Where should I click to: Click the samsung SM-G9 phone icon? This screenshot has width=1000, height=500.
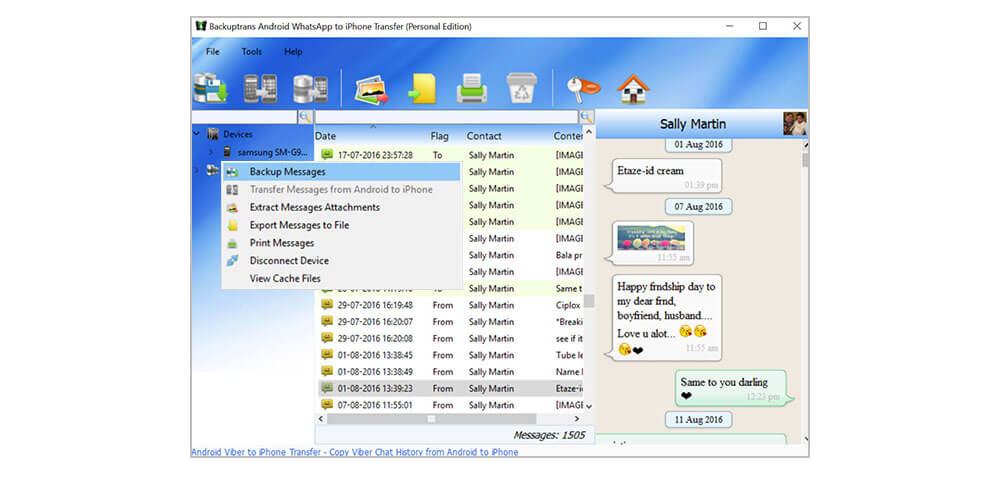point(227,152)
